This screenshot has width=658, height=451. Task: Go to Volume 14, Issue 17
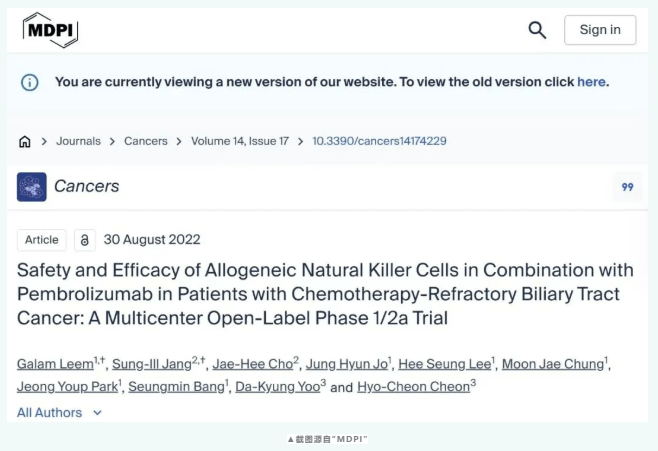point(240,141)
